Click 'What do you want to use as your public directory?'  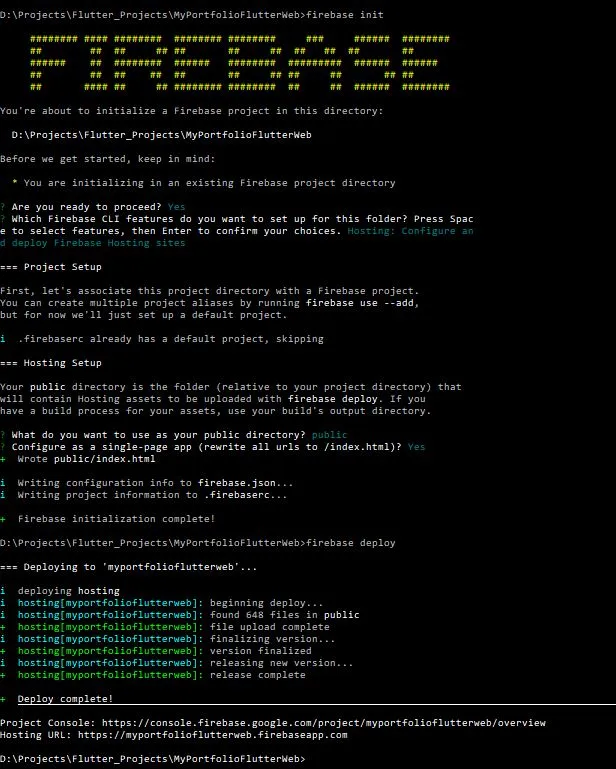click(158, 435)
